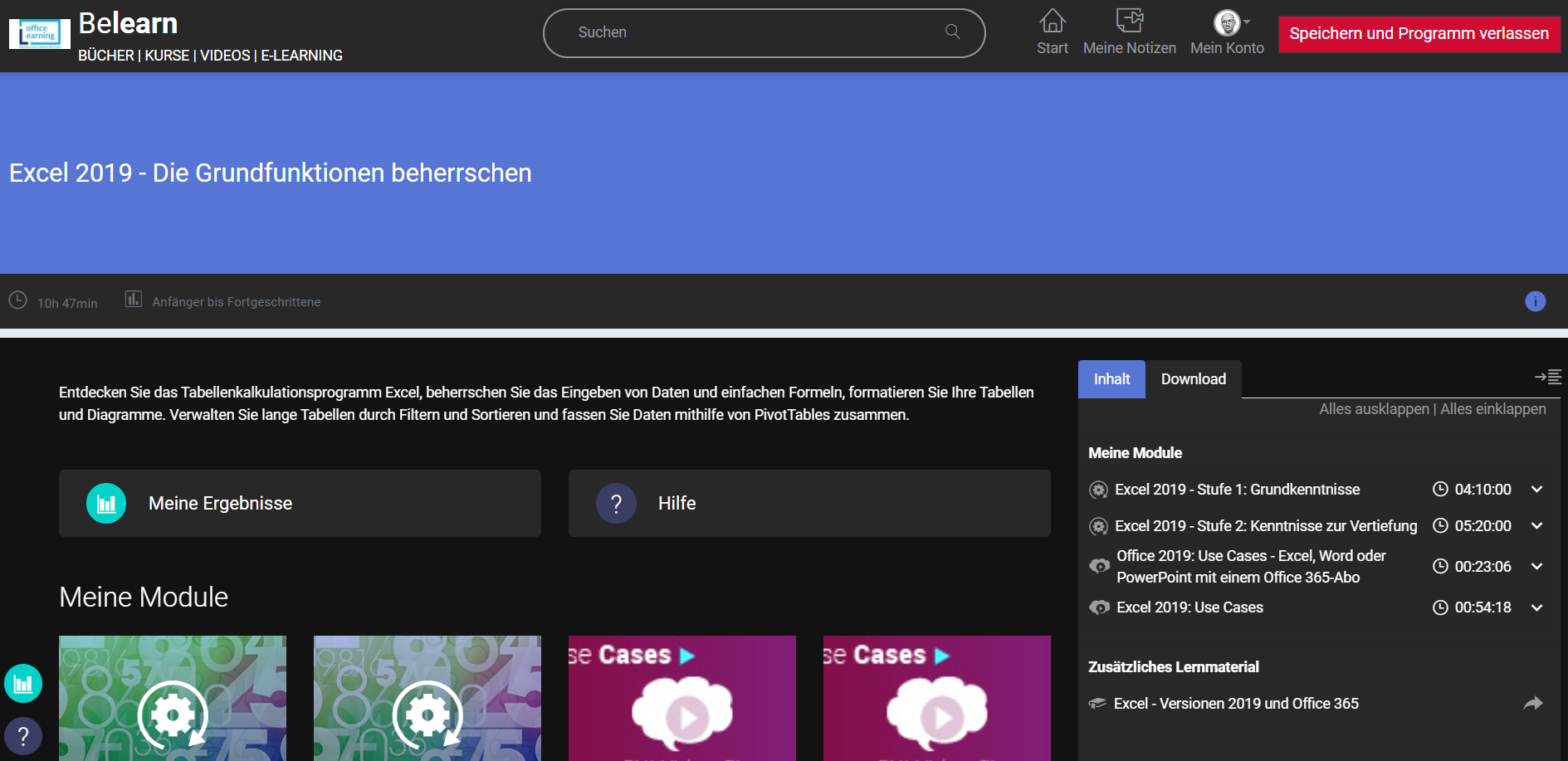Open the Mein Konto avatar dropdown

coord(1230,22)
